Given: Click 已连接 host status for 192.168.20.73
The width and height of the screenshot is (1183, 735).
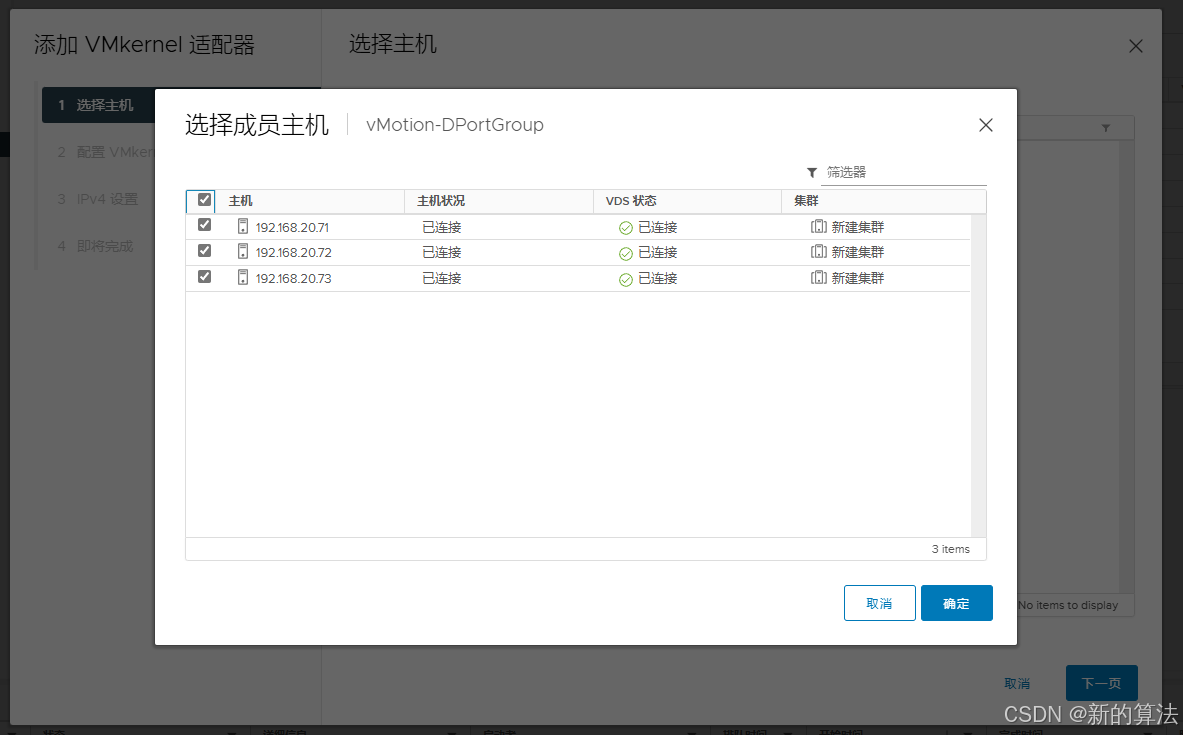Looking at the screenshot, I should pos(441,278).
